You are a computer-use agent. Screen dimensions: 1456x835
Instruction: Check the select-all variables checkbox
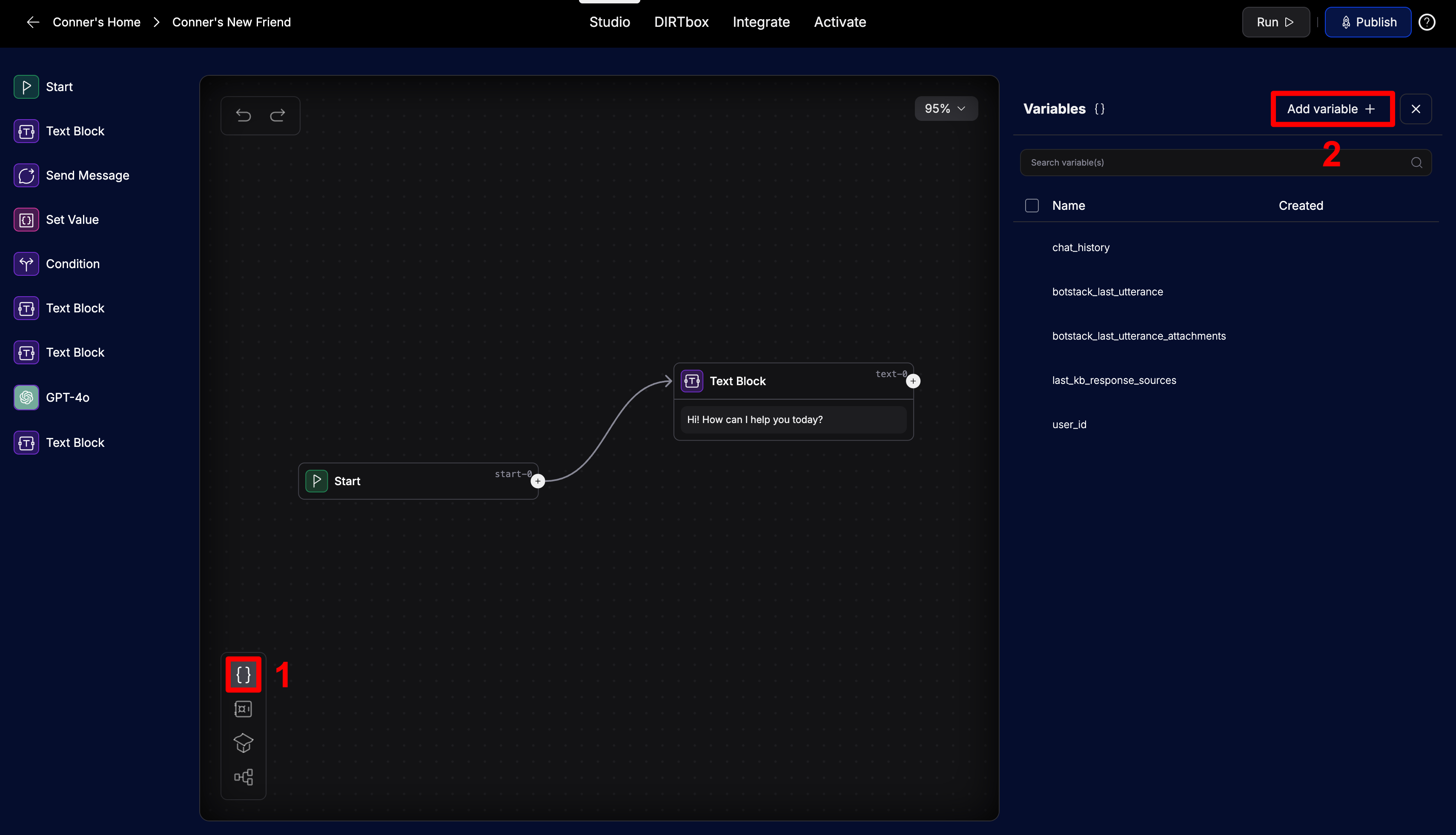pyautogui.click(x=1032, y=205)
